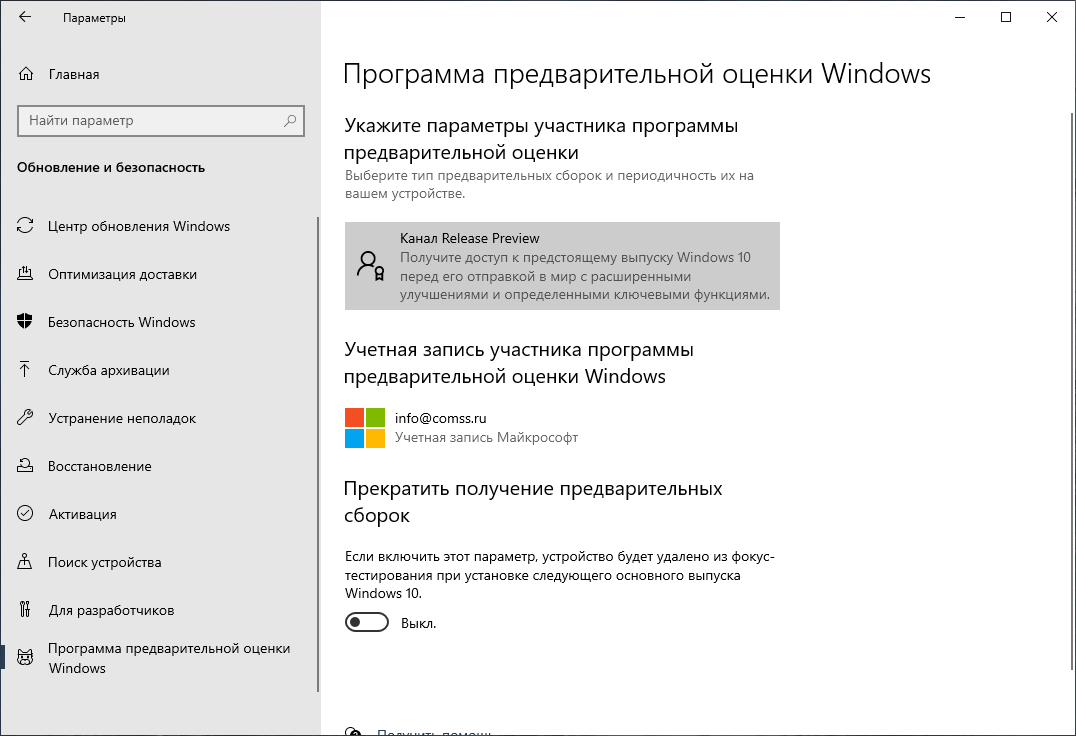Click the back arrow icon
The height and width of the screenshot is (736, 1076).
click(25, 17)
